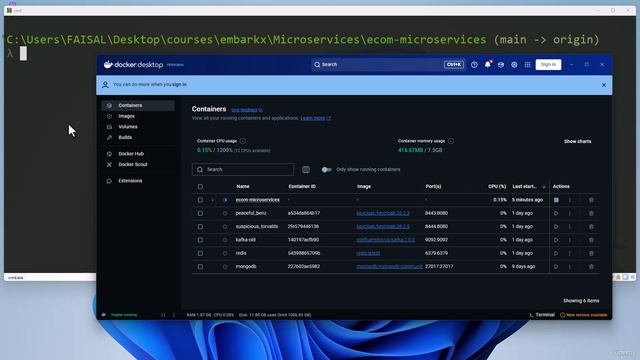640x360 pixels.
Task: Open the help icon in Docker header
Action: pyautogui.click(x=474, y=64)
